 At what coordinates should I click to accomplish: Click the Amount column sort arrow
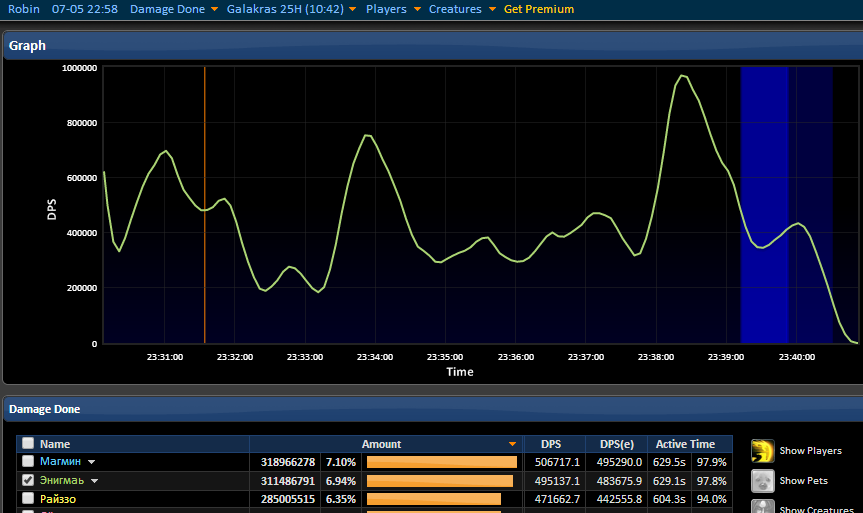point(513,444)
